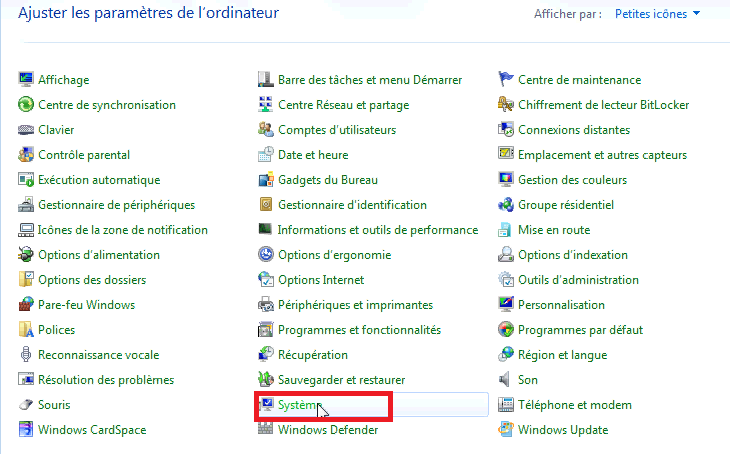Open the Options d'ergonomie link
Image resolution: width=730 pixels, height=454 pixels.
[x=335, y=255]
